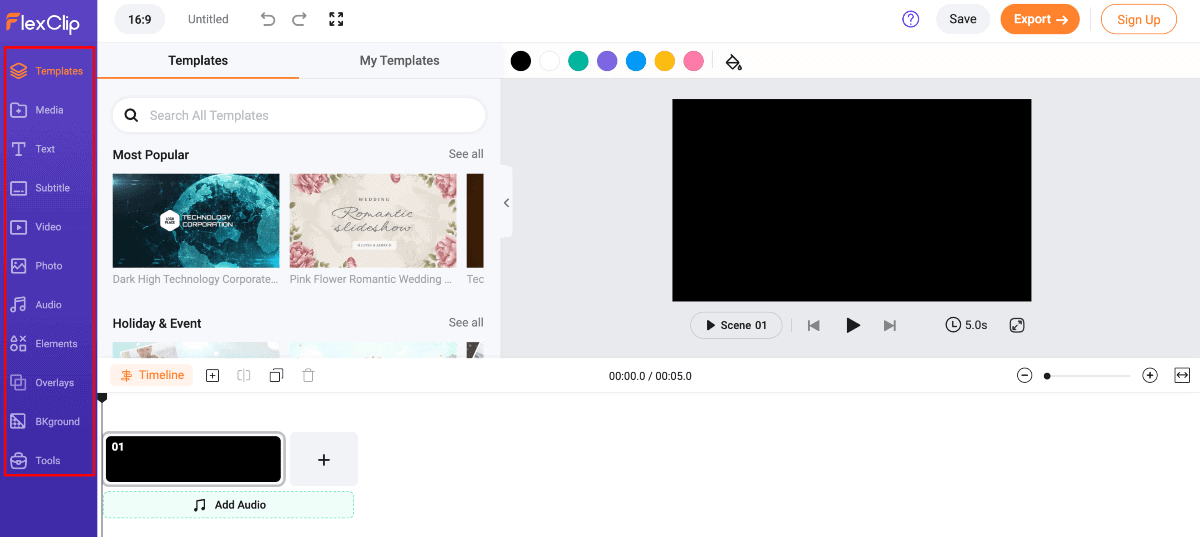Image resolution: width=1200 pixels, height=537 pixels.
Task: Expand Most Popular with See all
Action: (465, 154)
